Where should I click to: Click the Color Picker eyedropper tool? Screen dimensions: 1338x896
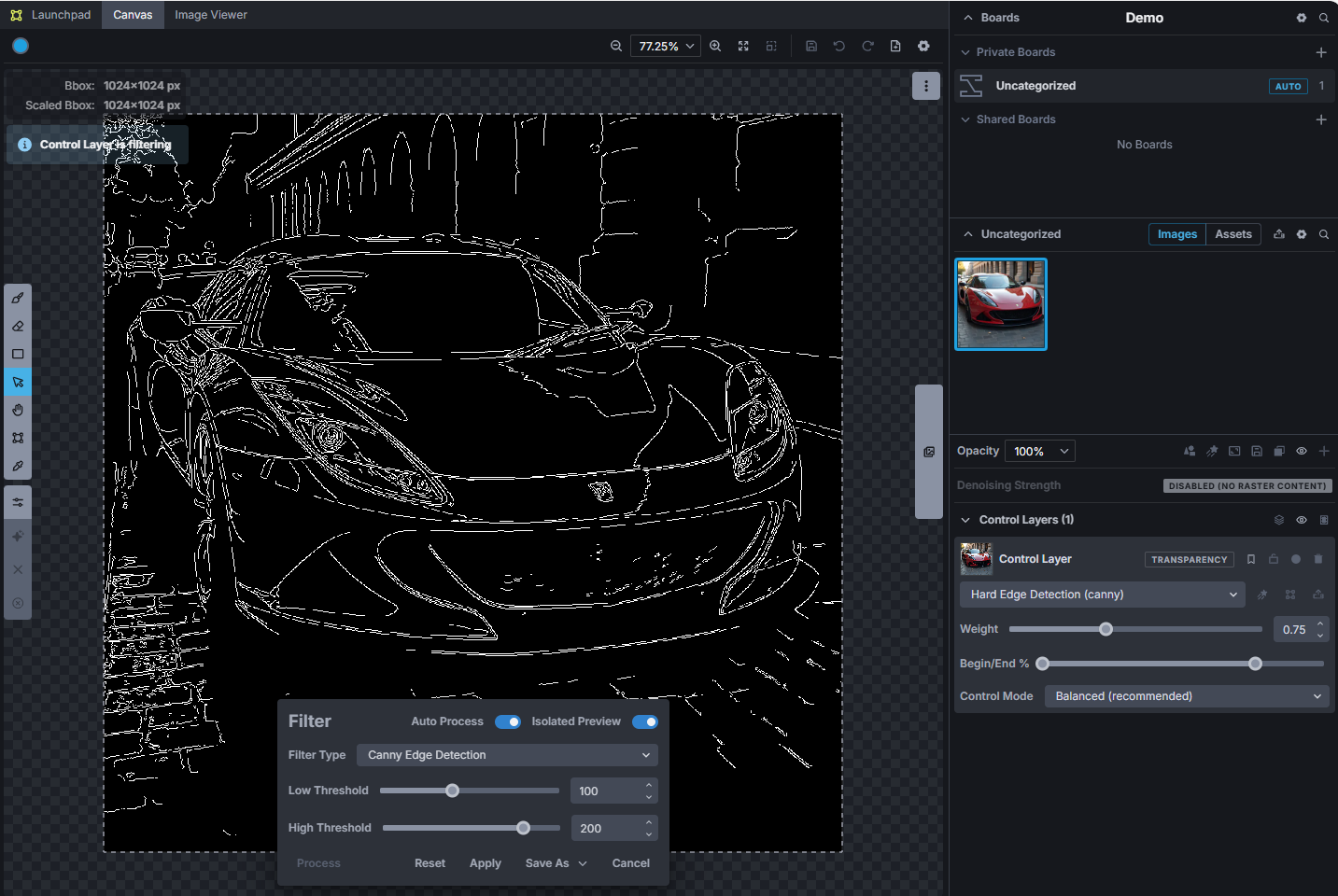pyautogui.click(x=18, y=466)
